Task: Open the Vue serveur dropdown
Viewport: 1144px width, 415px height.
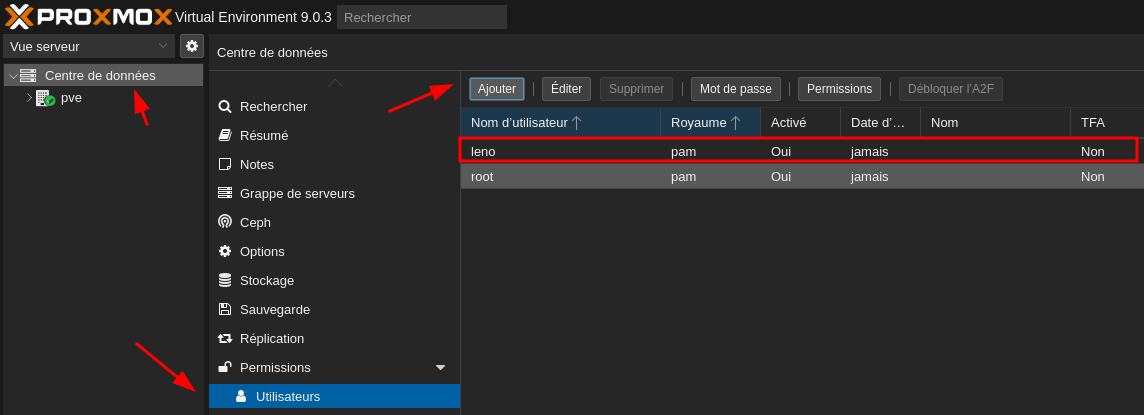Action: point(89,46)
